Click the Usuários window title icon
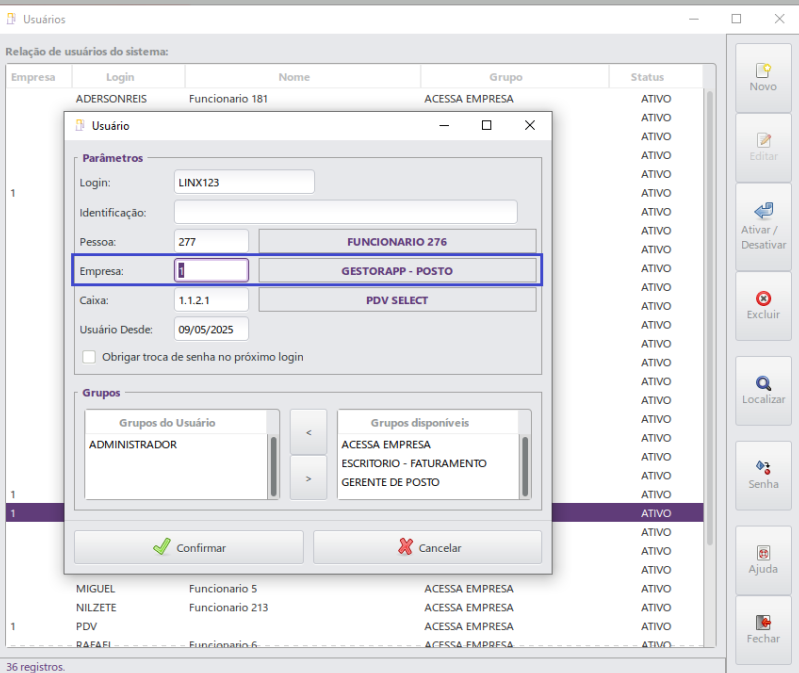This screenshot has height=673, width=799. [11, 19]
